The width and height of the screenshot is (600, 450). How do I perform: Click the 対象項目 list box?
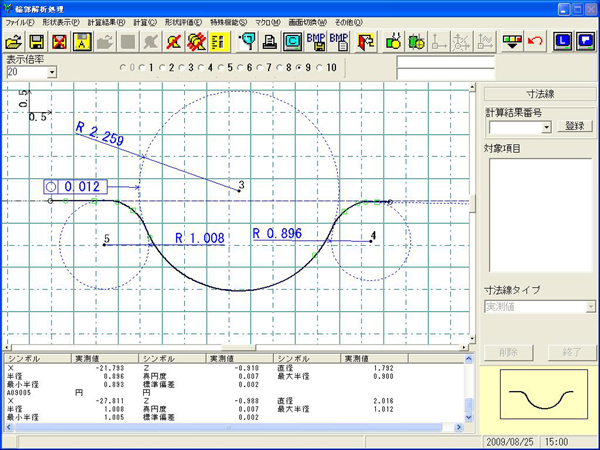pyautogui.click(x=541, y=215)
